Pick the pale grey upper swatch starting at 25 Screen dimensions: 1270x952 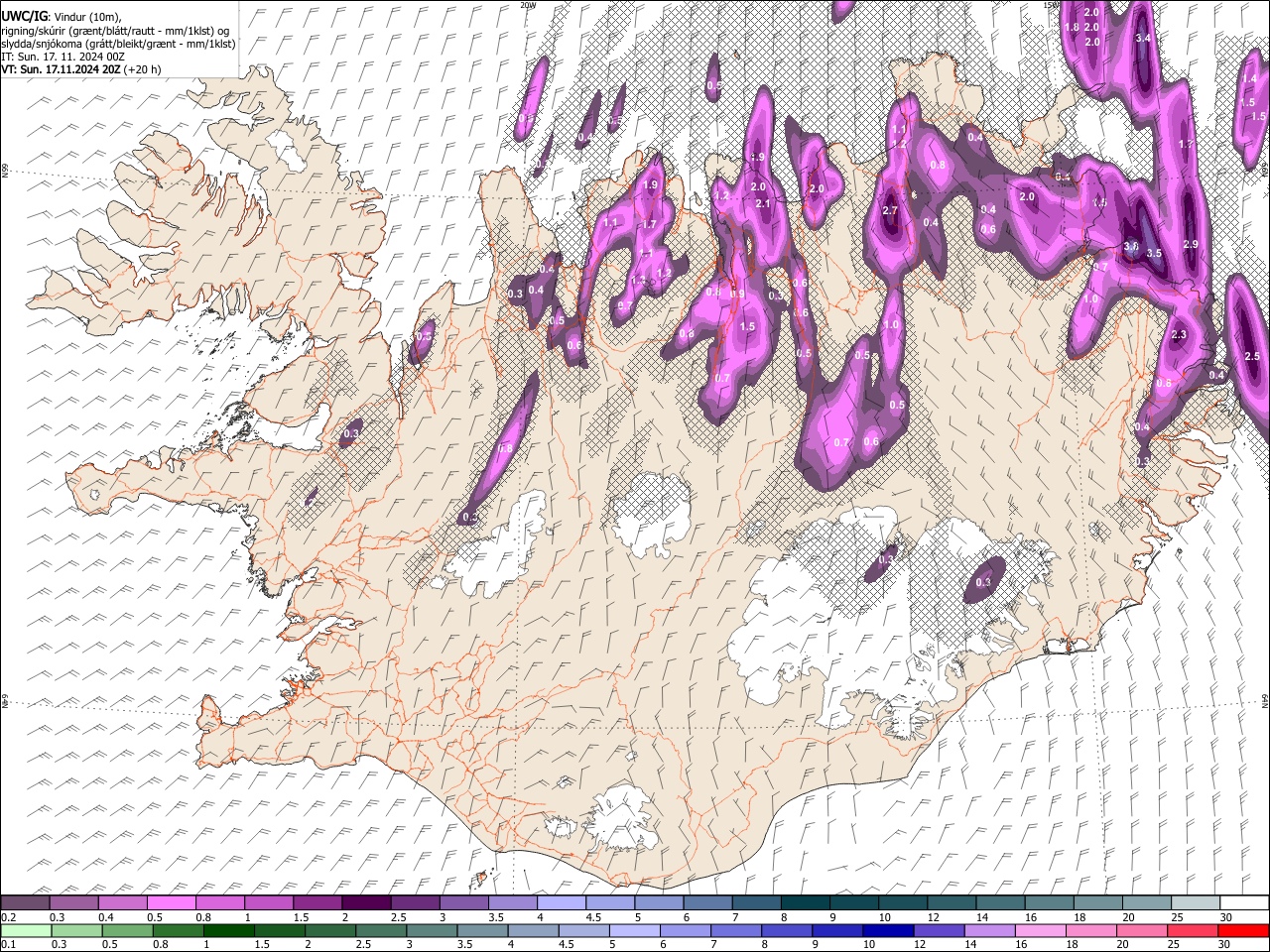1195,903
